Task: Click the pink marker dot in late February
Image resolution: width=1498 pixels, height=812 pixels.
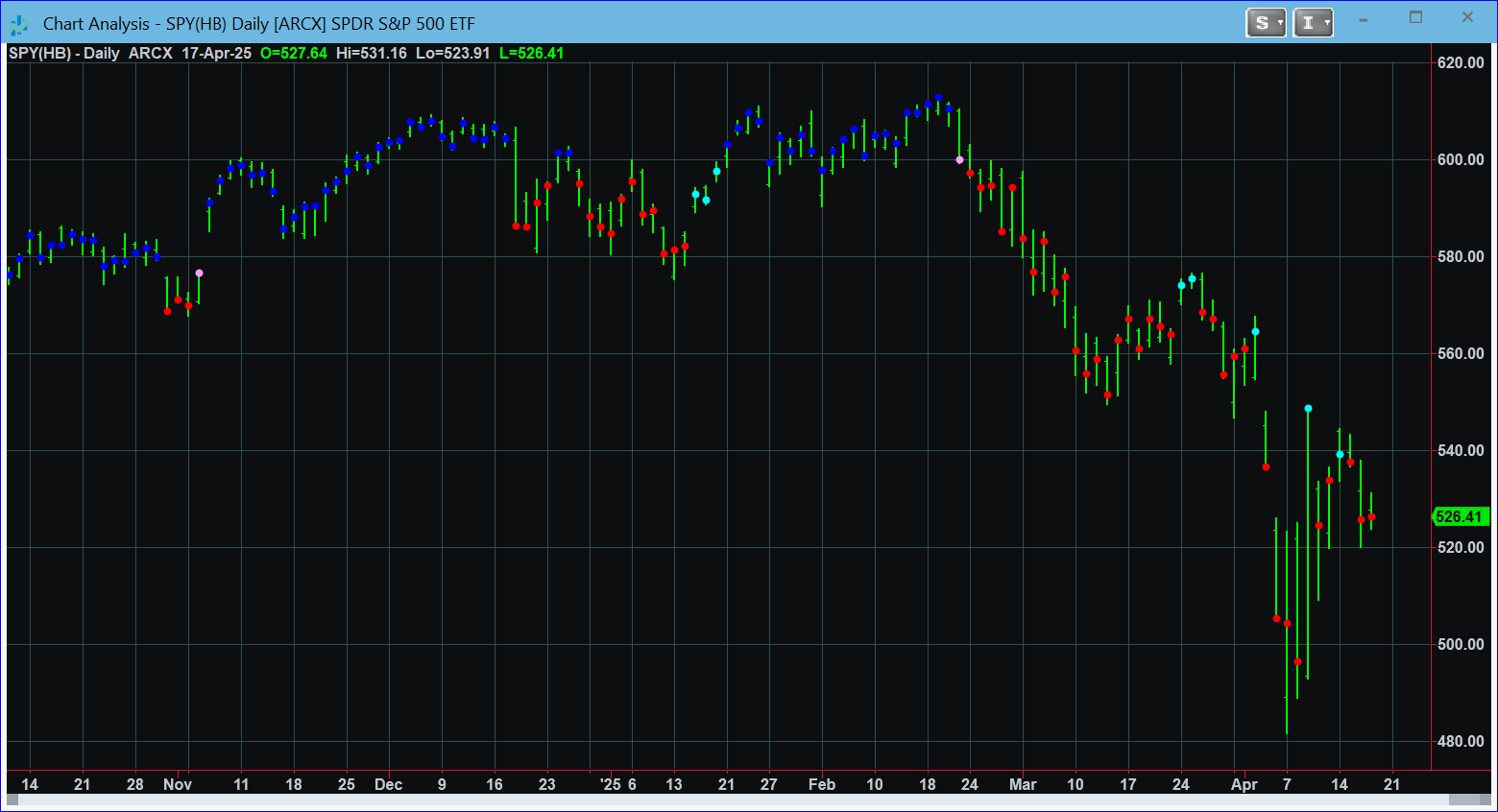Action: pyautogui.click(x=959, y=159)
